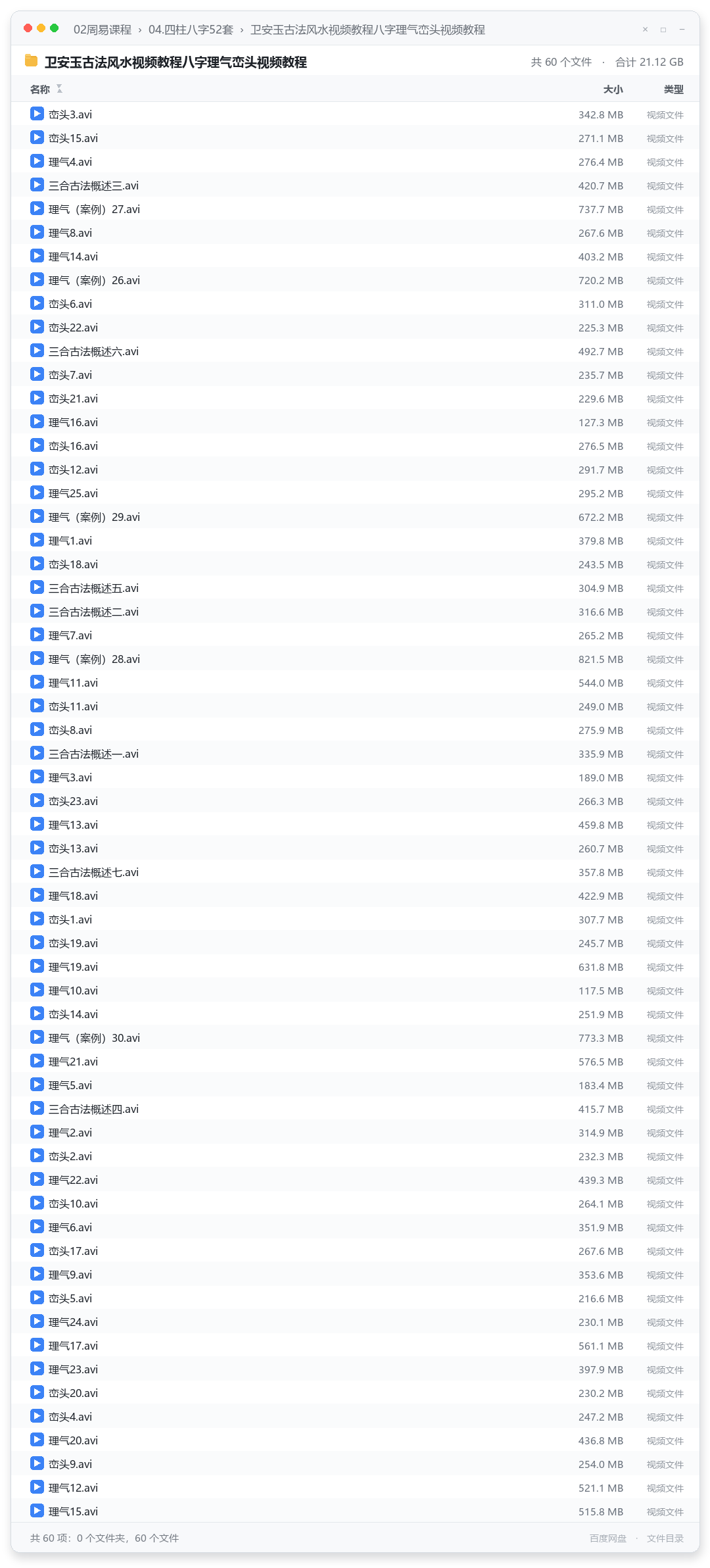Select the video icon for 三合古法概述三.avi
Screen dimensions: 710x1568
tap(37, 185)
